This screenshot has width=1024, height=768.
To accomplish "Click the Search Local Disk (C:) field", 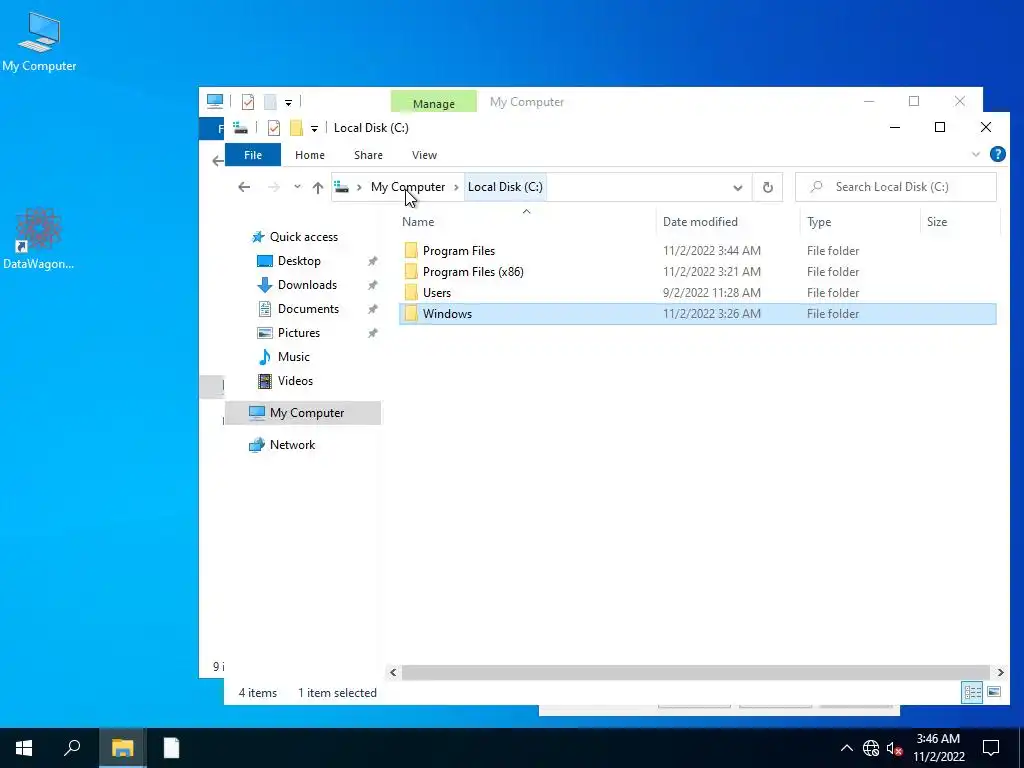I will pyautogui.click(x=896, y=187).
